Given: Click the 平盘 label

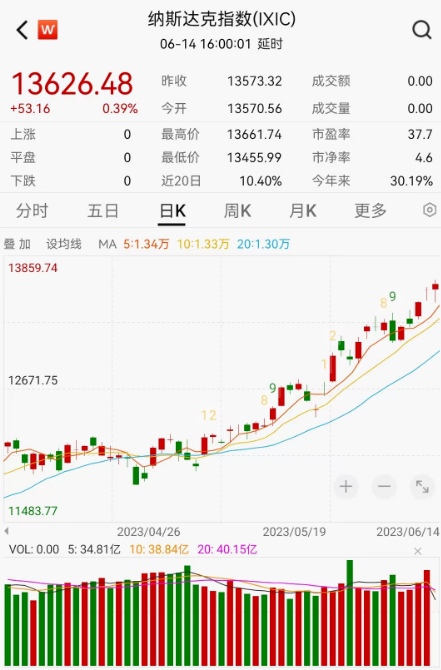Looking at the screenshot, I should 23,158.
